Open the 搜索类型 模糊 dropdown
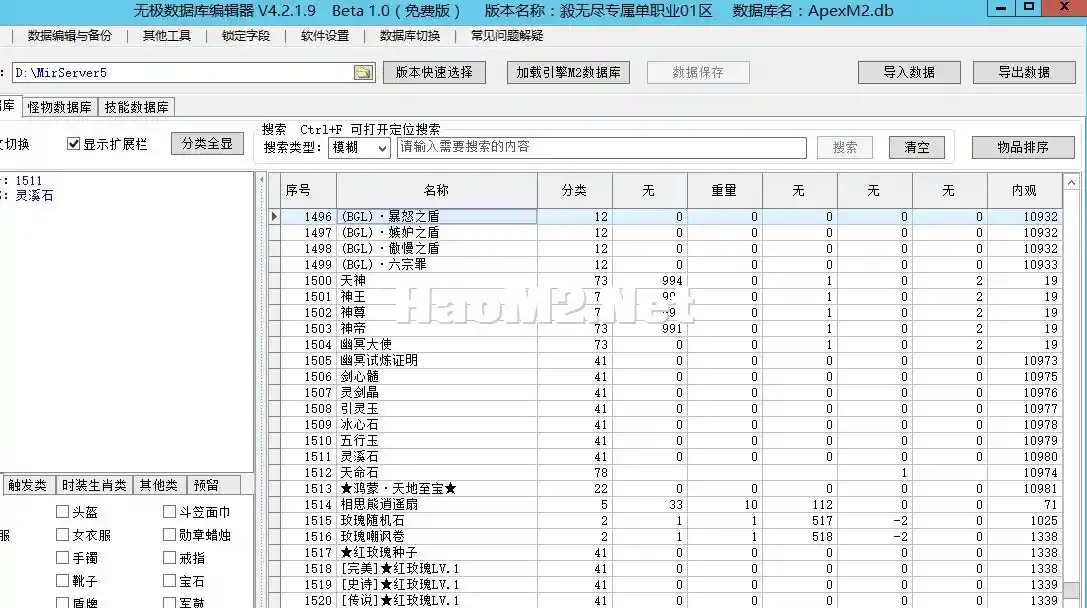The image size is (1087, 608). tap(359, 147)
